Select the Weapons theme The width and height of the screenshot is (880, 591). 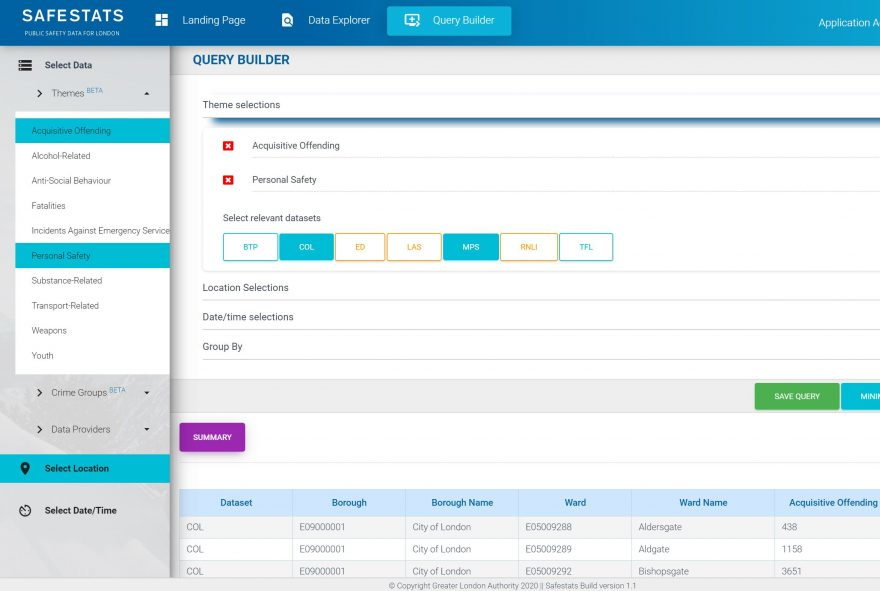coord(49,330)
